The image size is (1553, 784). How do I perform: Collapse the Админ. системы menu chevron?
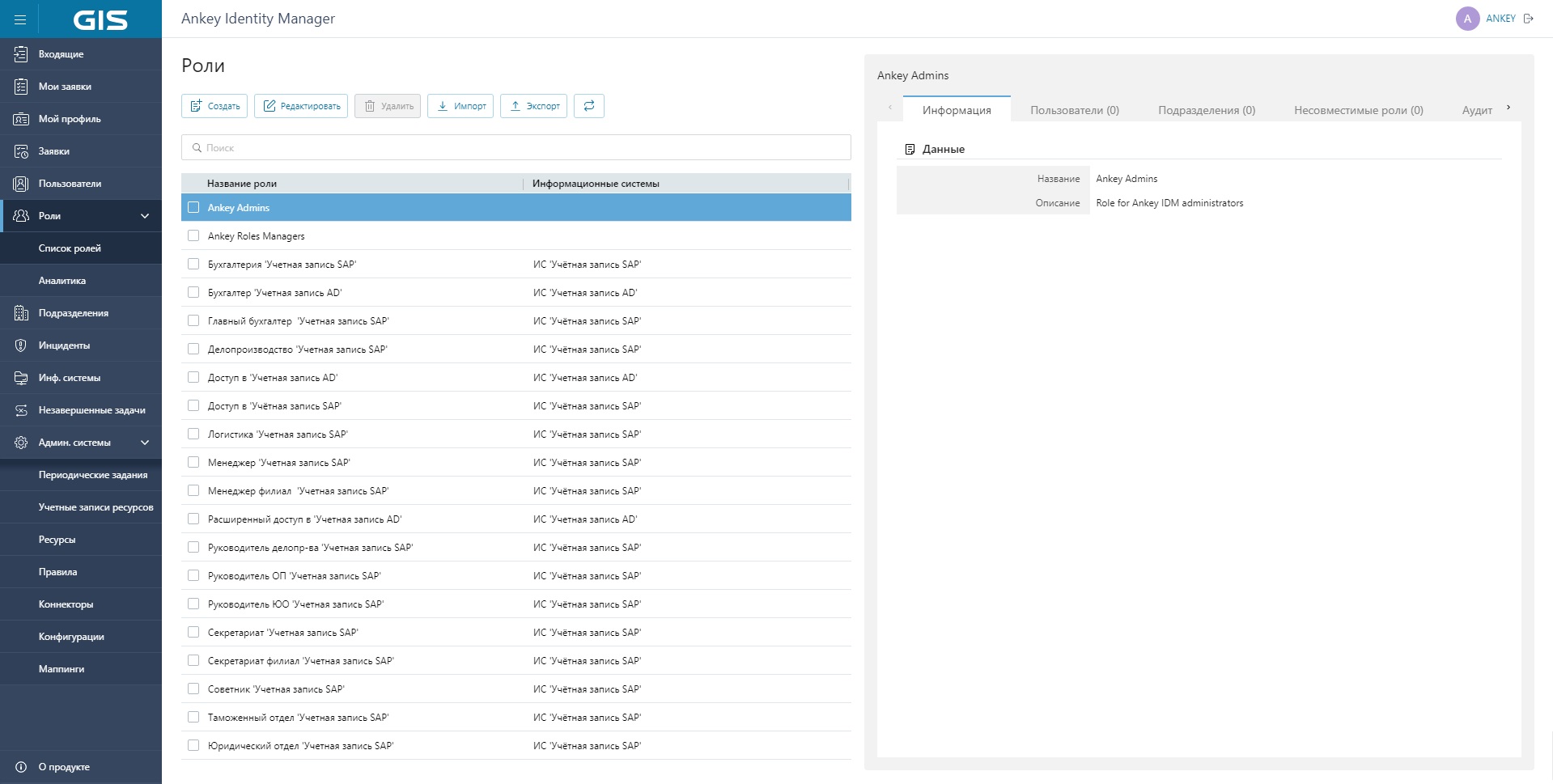pyautogui.click(x=145, y=443)
